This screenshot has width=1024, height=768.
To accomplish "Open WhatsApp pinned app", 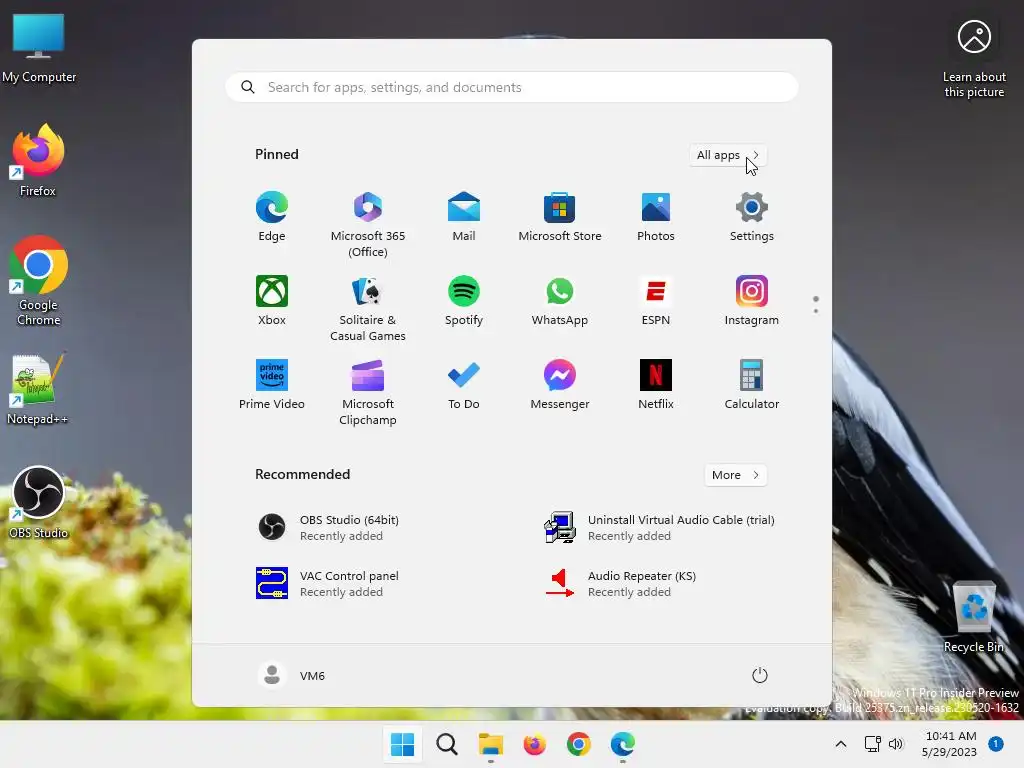I will (x=560, y=301).
